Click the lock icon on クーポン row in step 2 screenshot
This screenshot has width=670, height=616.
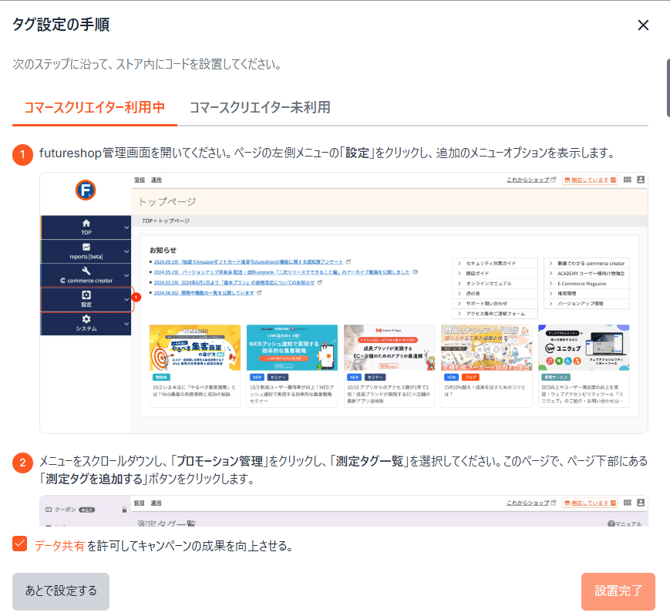coord(124,510)
